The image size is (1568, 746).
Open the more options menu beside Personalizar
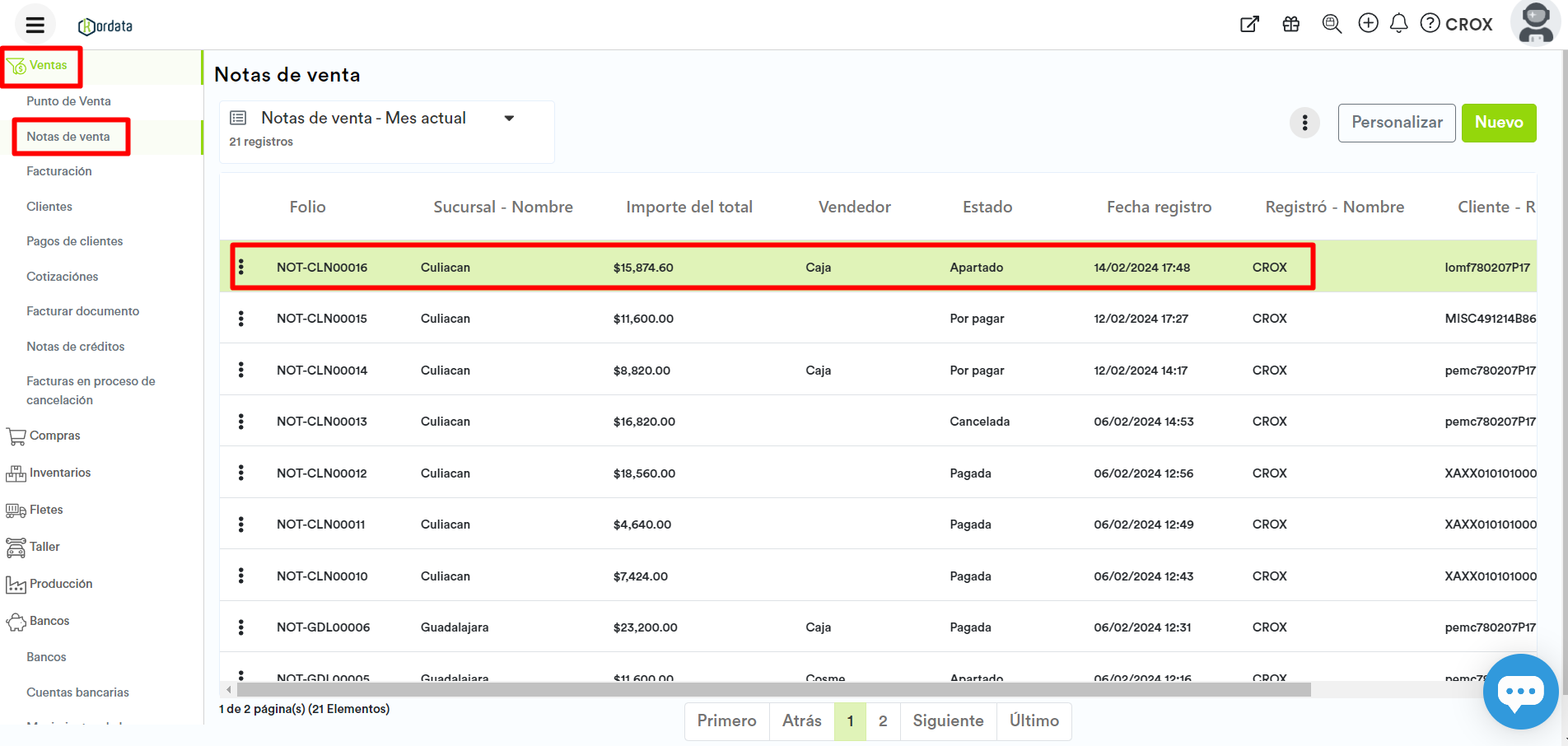pyautogui.click(x=1304, y=123)
